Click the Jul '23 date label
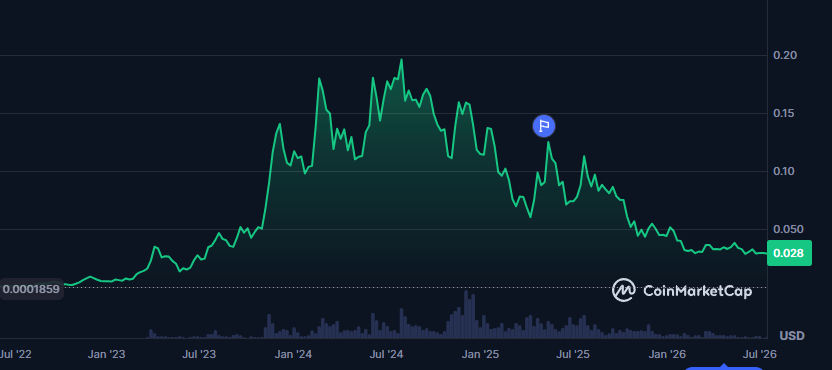832x370 pixels. [x=200, y=354]
